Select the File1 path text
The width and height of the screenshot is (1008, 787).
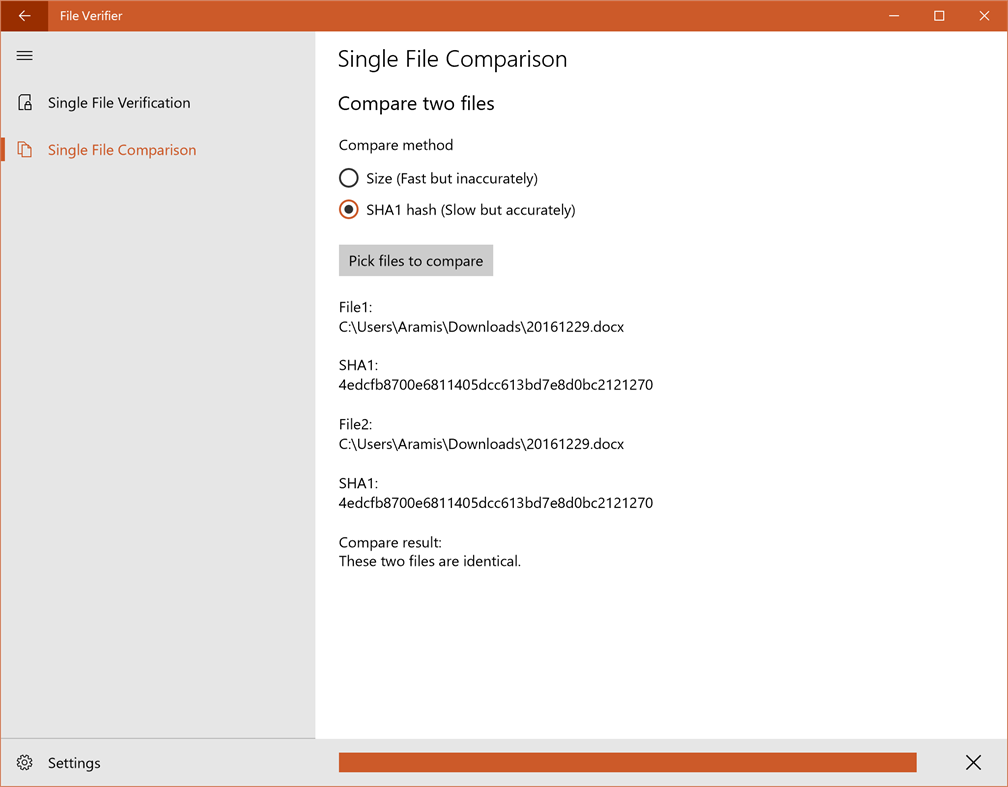[x=484, y=326]
